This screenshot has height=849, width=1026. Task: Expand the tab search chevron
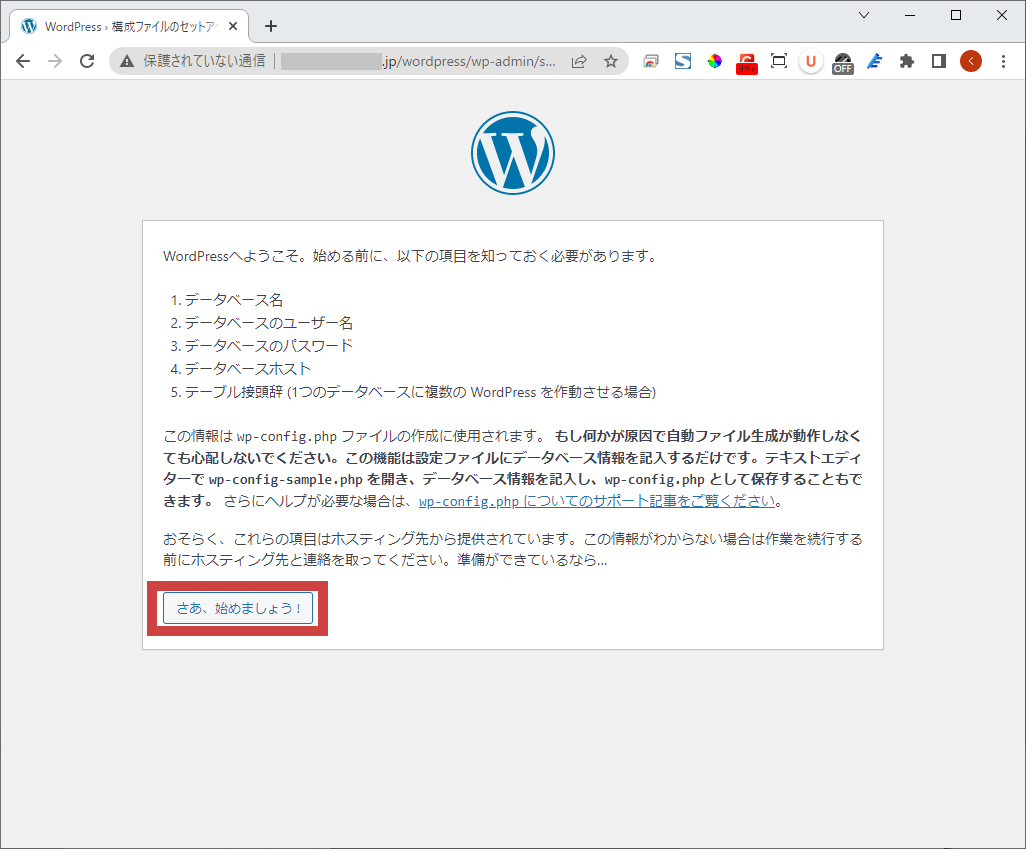864,15
